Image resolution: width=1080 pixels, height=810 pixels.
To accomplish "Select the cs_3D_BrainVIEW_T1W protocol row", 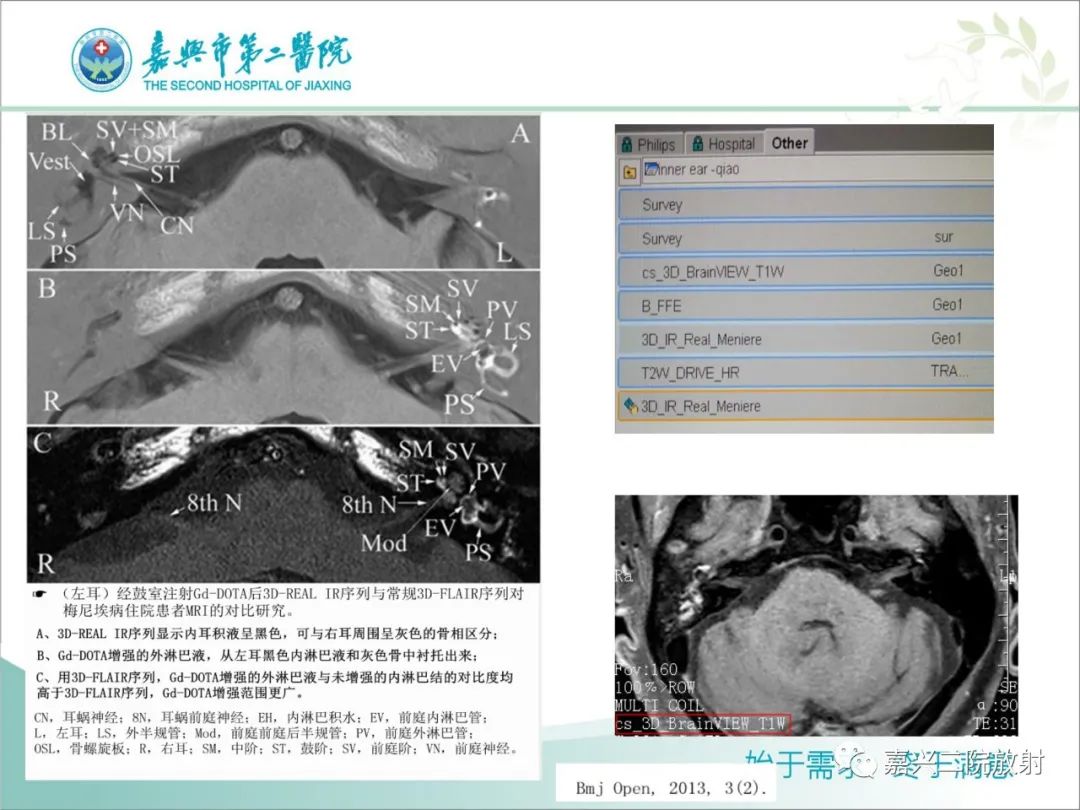I will pyautogui.click(x=805, y=272).
